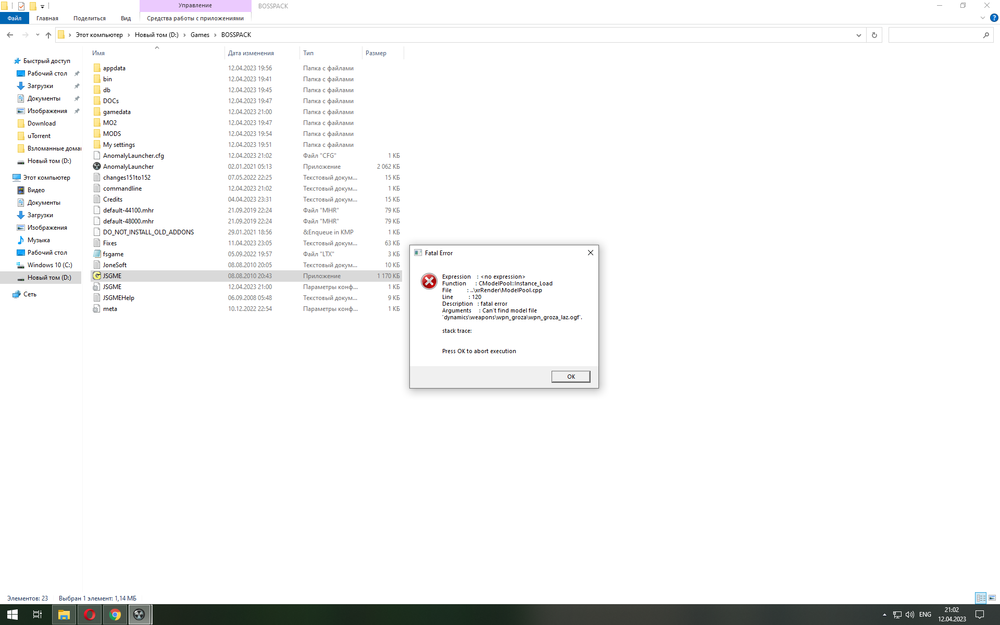This screenshot has height=625, width=1000.
Task: Open Сеть in navigation pane
Action: [x=30, y=294]
